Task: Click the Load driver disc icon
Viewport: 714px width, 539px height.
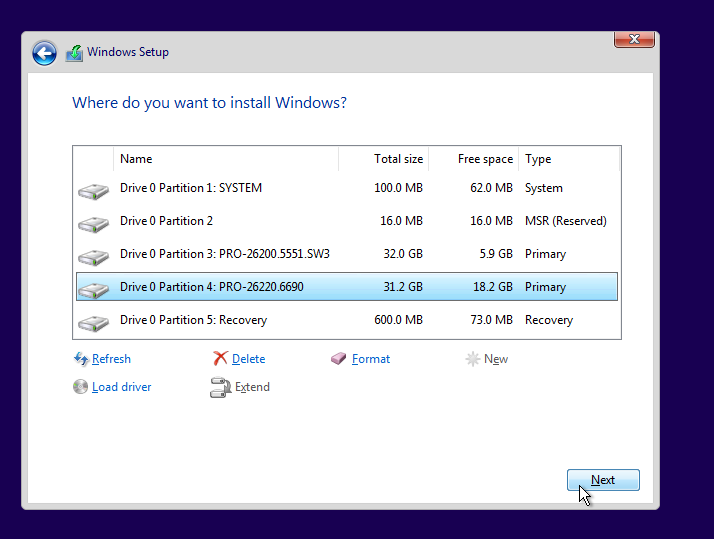Action: [80, 387]
